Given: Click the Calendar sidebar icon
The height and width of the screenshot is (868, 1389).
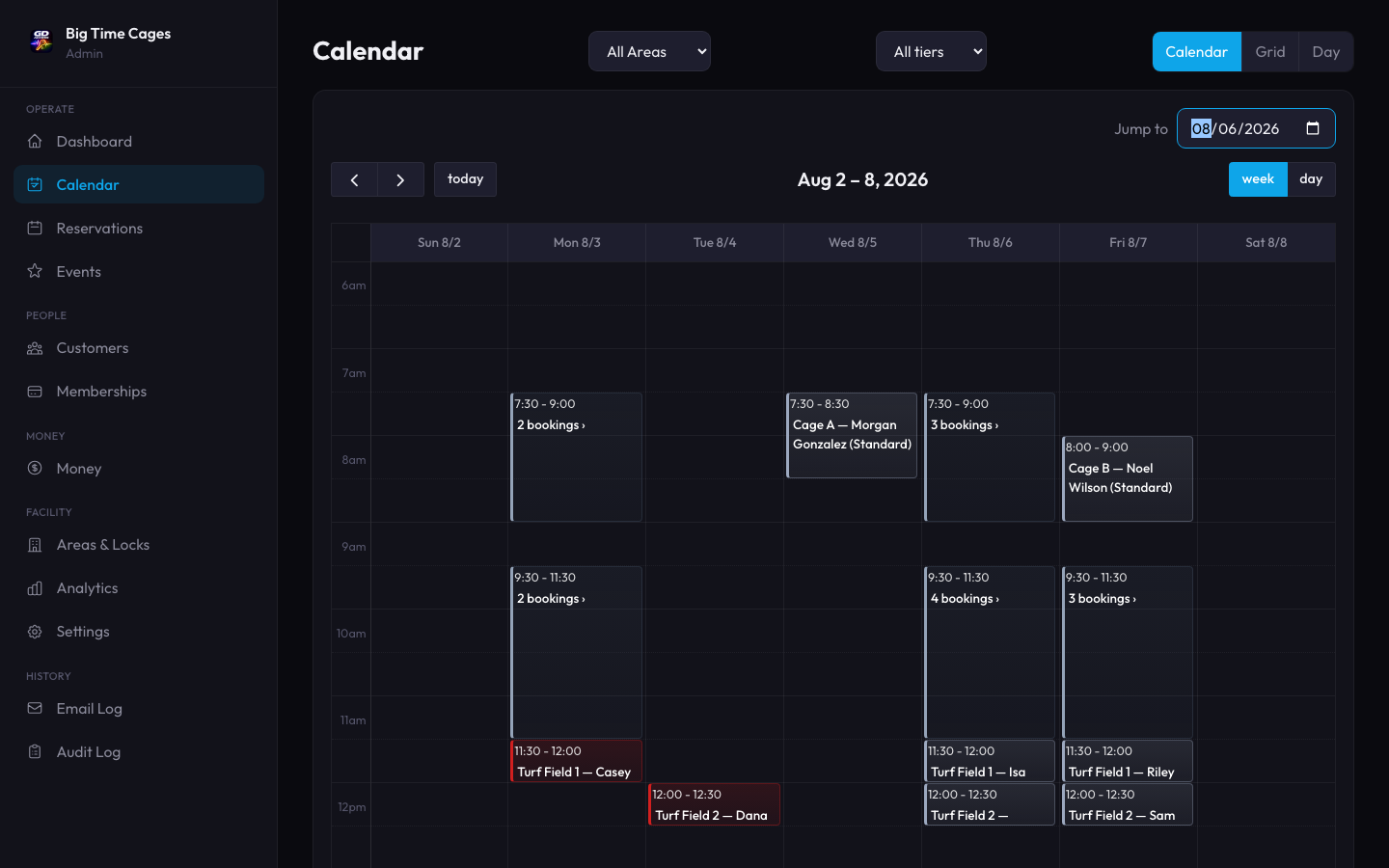Looking at the screenshot, I should pos(35,185).
